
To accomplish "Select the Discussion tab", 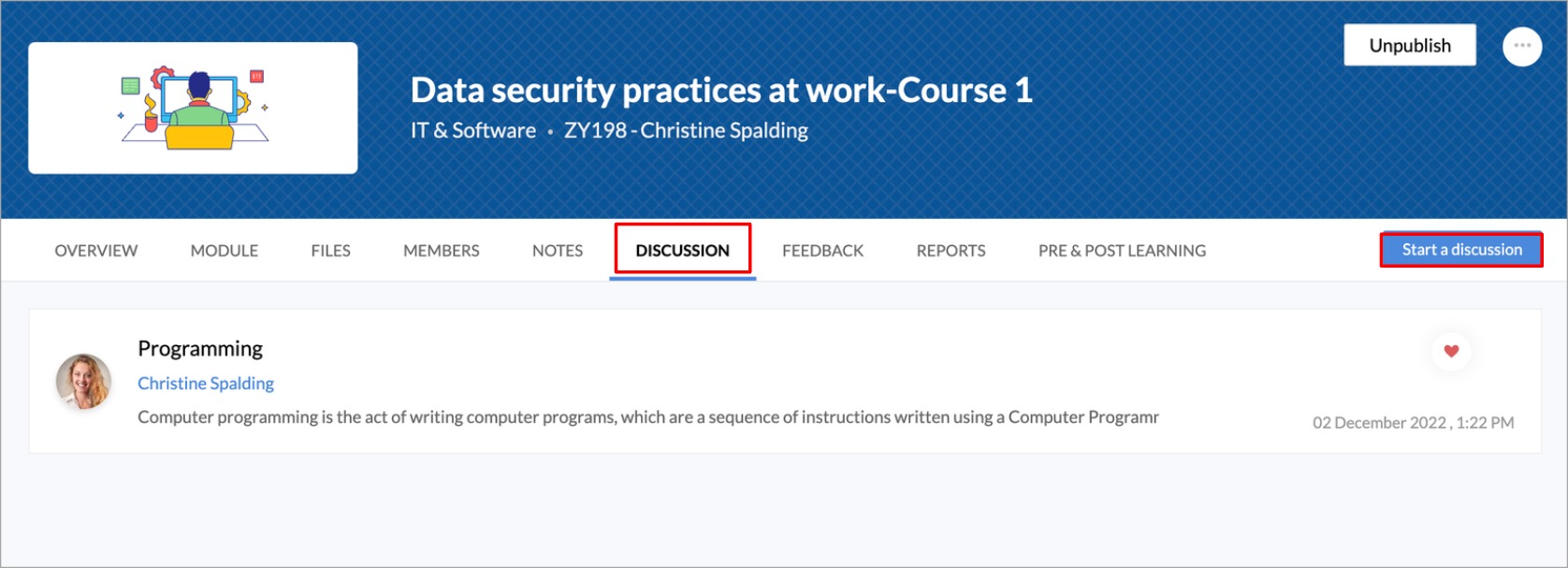I will (682, 251).
